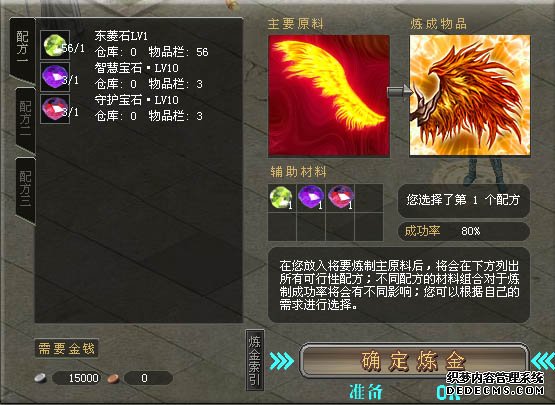Screen dimensions: 555x405
Task: Click the silver money field showing 15000
Action: (x=77, y=378)
